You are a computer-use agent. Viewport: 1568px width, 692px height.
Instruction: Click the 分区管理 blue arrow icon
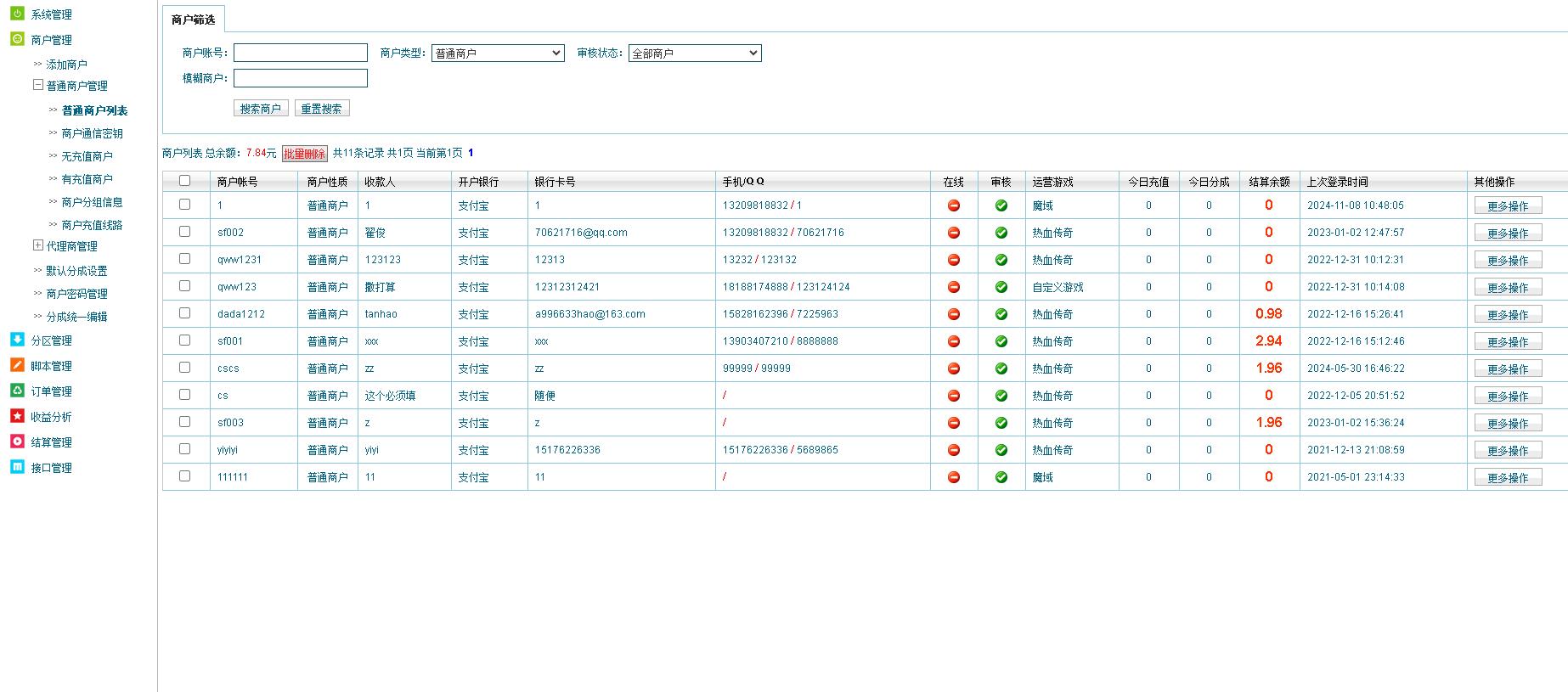pos(17,340)
